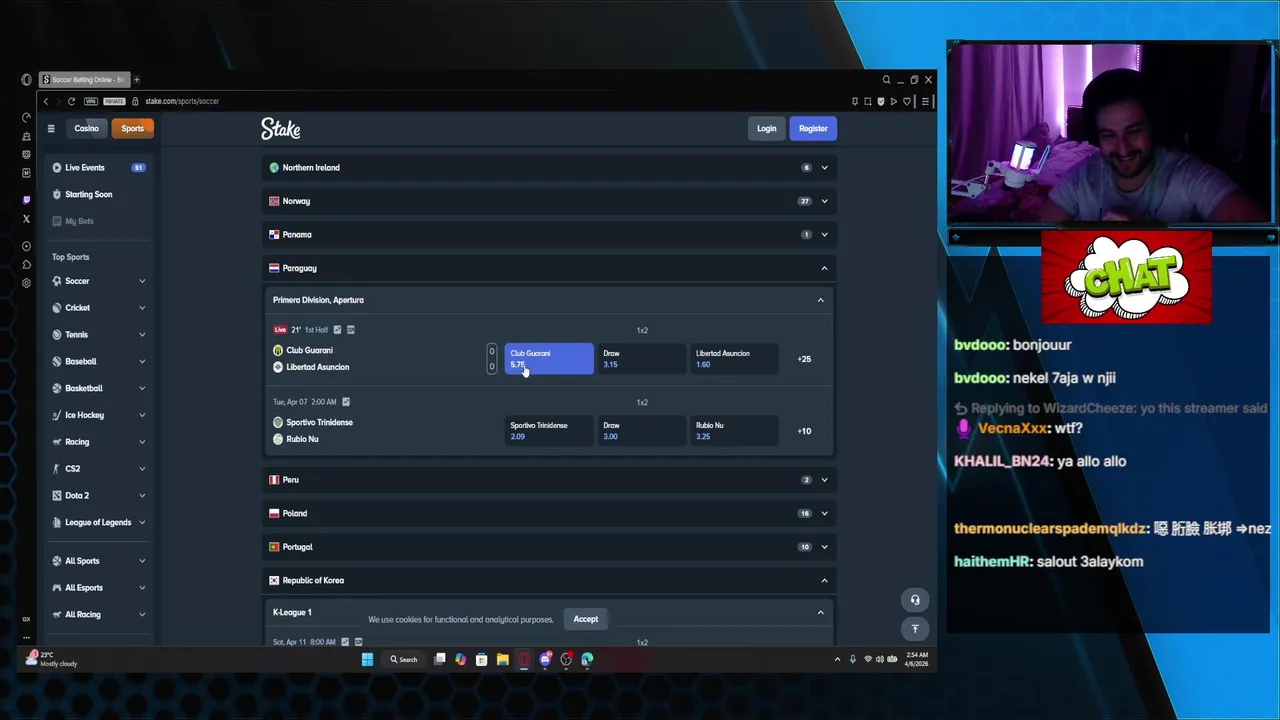This screenshot has width=1280, height=720.
Task: Go back in the browser
Action: [45, 101]
